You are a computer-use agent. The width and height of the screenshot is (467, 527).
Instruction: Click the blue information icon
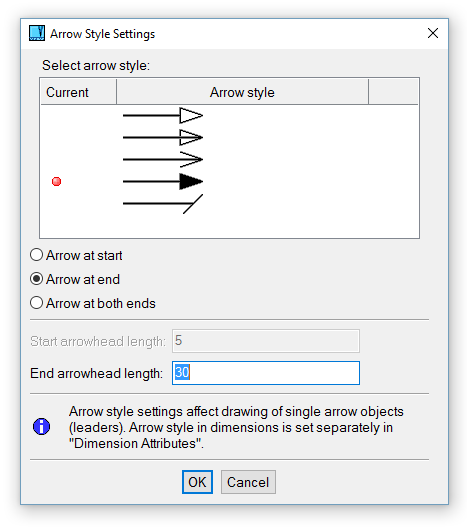[41, 427]
